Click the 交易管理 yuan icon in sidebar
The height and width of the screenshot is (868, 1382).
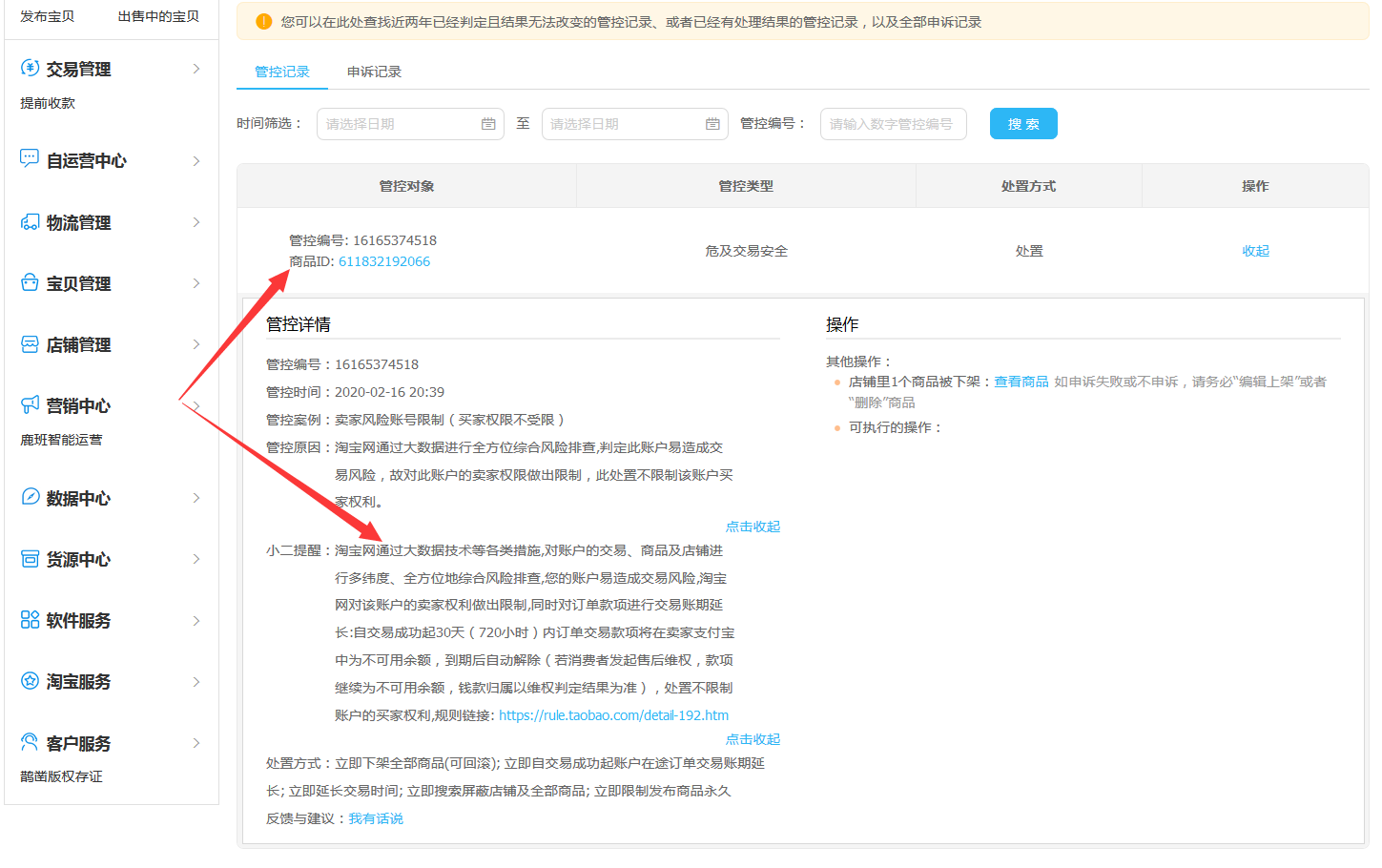[30, 68]
